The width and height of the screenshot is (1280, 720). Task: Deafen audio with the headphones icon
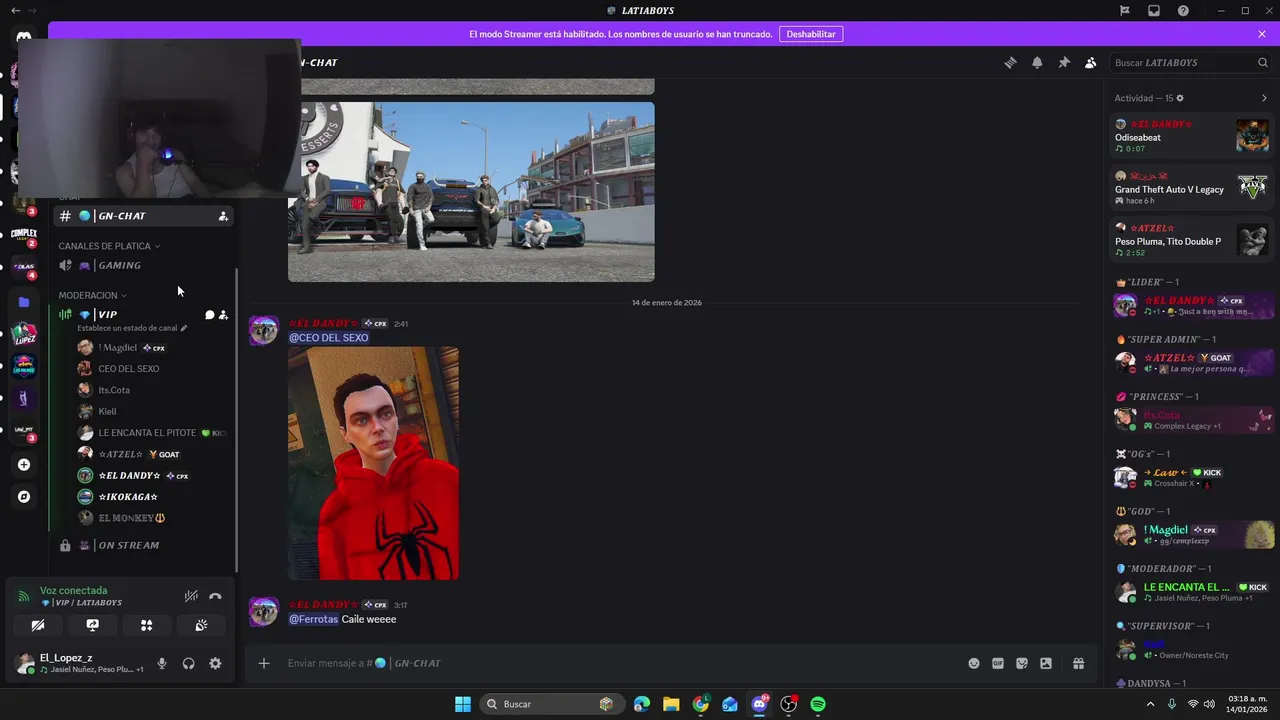(188, 663)
